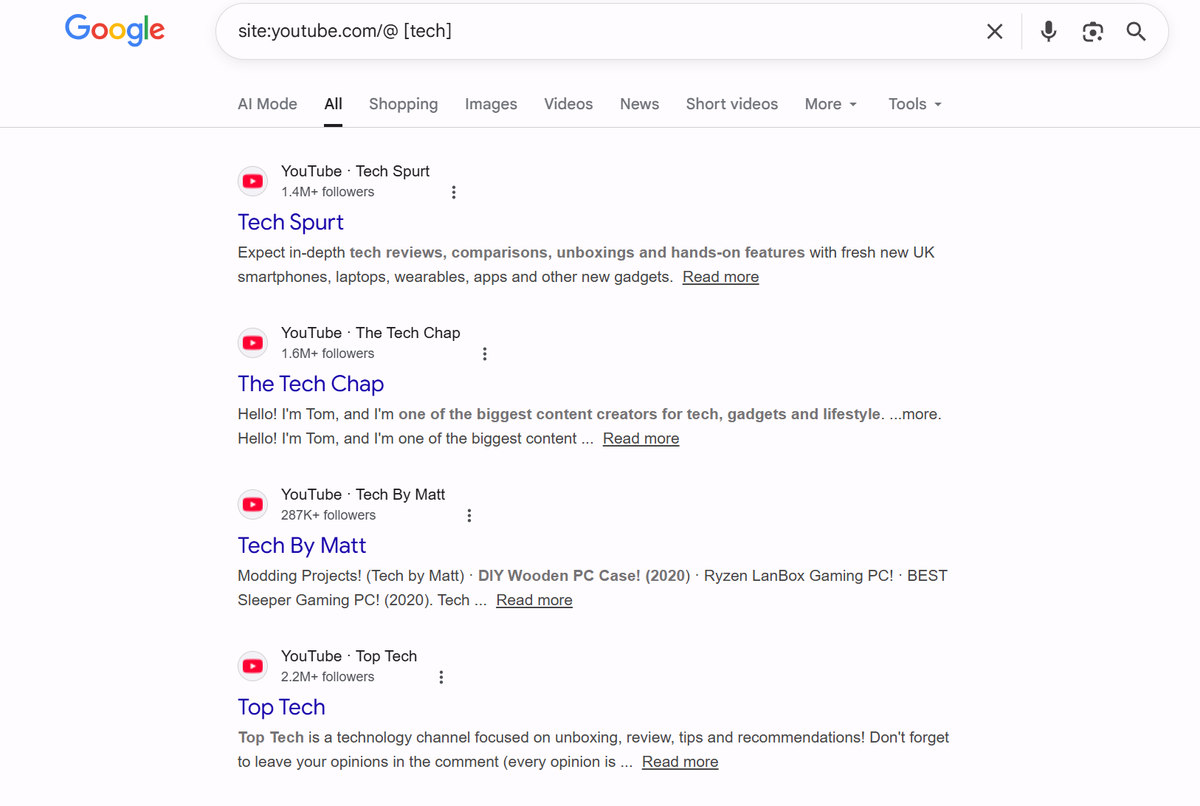Switch to Short videos tab
This screenshot has height=806, width=1200.
732,104
